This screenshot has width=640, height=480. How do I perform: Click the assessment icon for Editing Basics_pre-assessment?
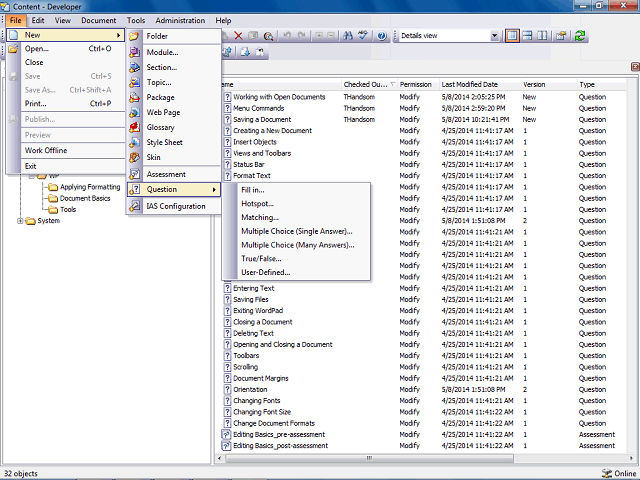226,435
